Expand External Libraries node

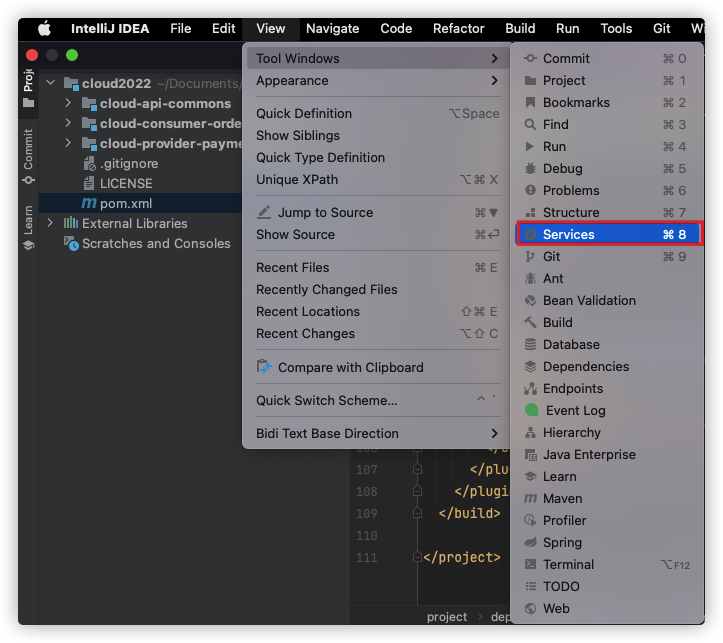(50, 223)
